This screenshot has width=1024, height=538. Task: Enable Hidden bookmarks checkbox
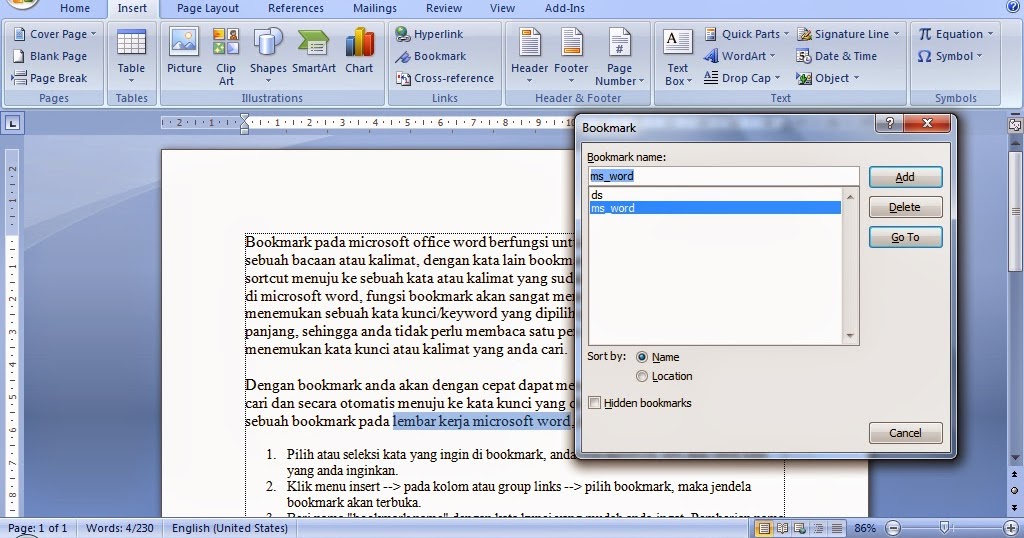[x=594, y=403]
